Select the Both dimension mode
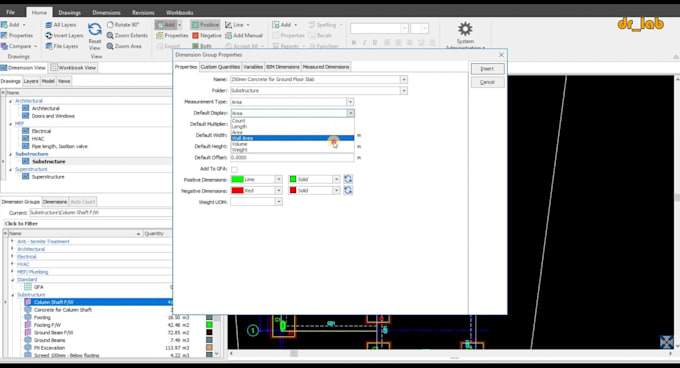680x368 pixels. 202,46
